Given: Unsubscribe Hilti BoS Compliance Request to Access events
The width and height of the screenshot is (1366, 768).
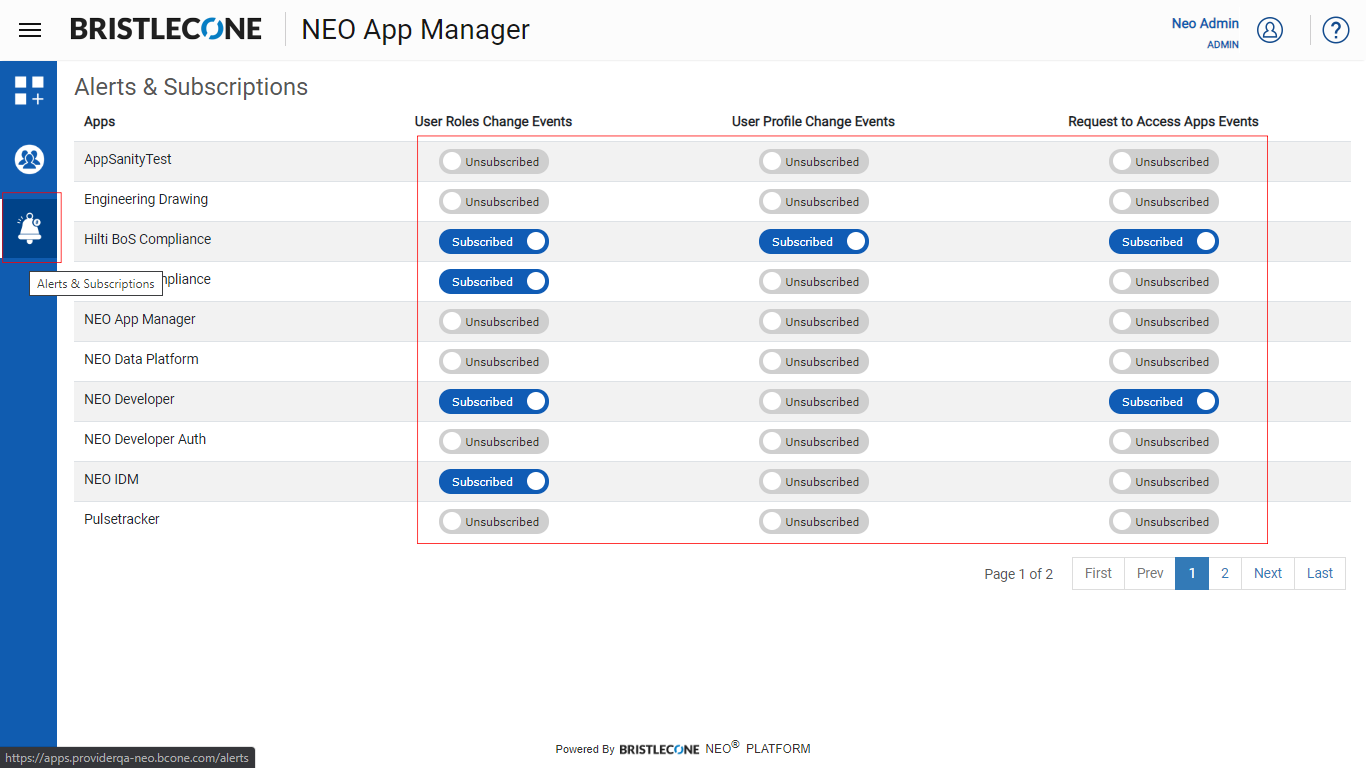Looking at the screenshot, I should [x=1164, y=242].
